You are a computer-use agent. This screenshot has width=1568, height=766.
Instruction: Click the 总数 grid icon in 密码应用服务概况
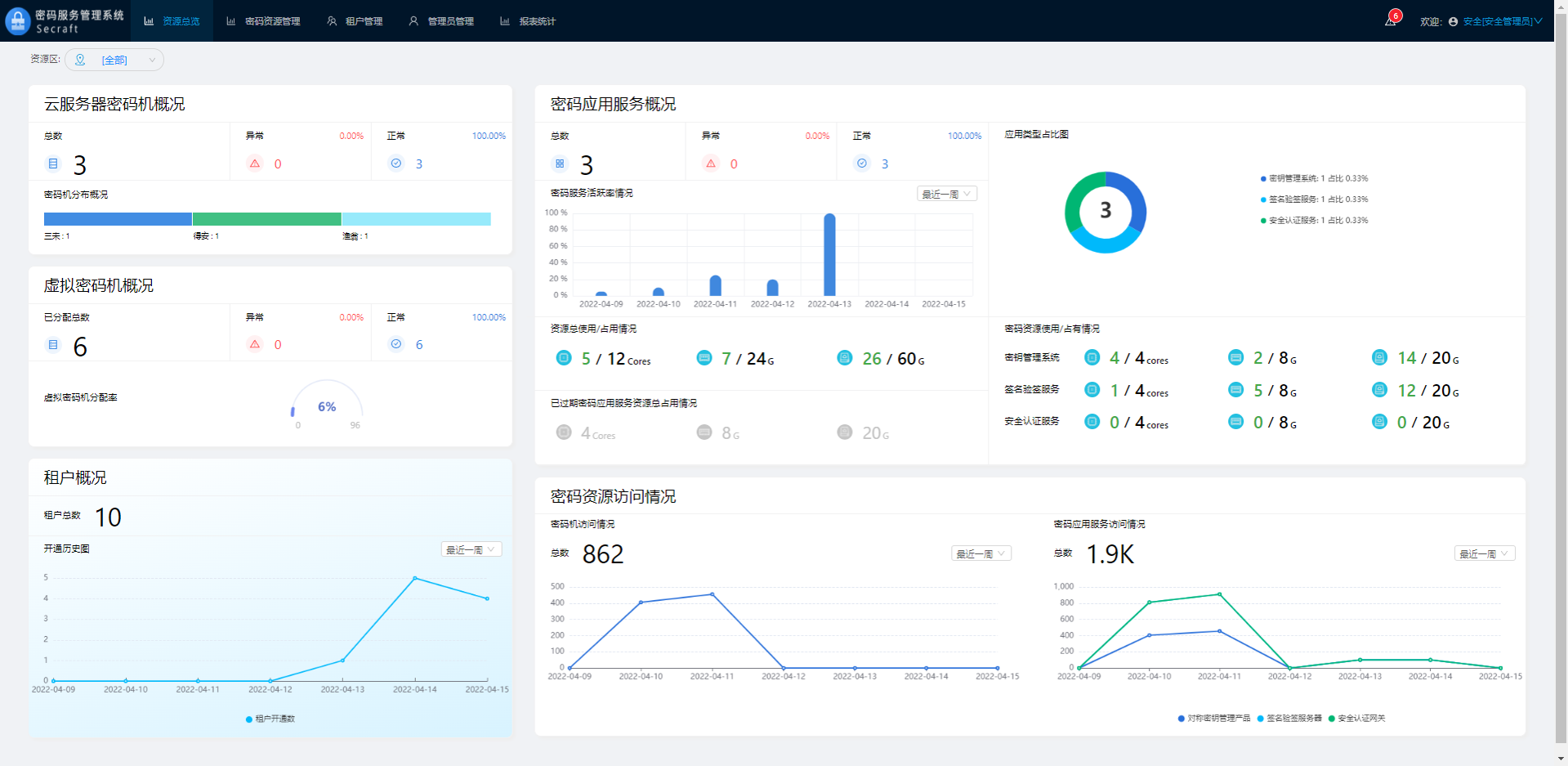pos(560,164)
